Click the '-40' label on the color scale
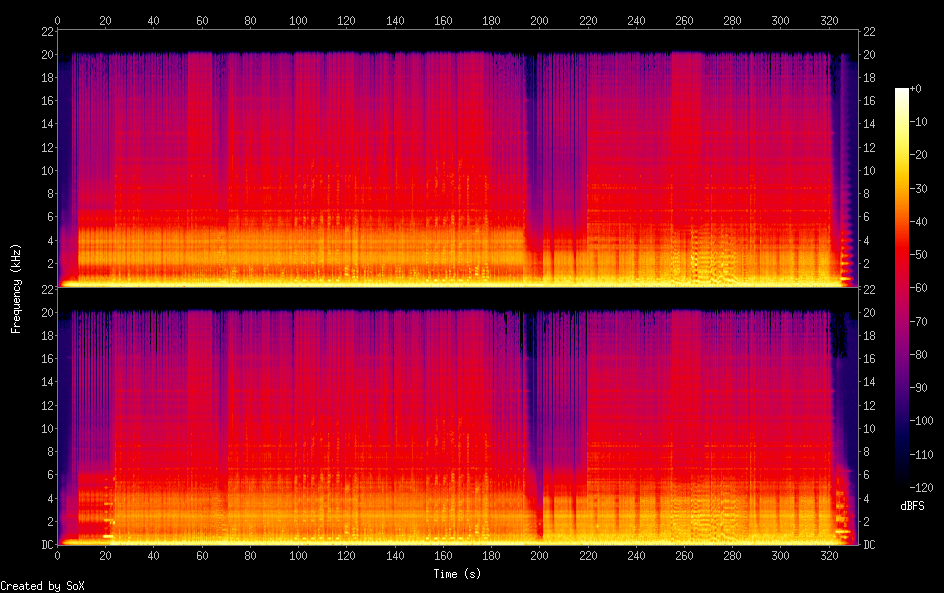 [x=918, y=222]
